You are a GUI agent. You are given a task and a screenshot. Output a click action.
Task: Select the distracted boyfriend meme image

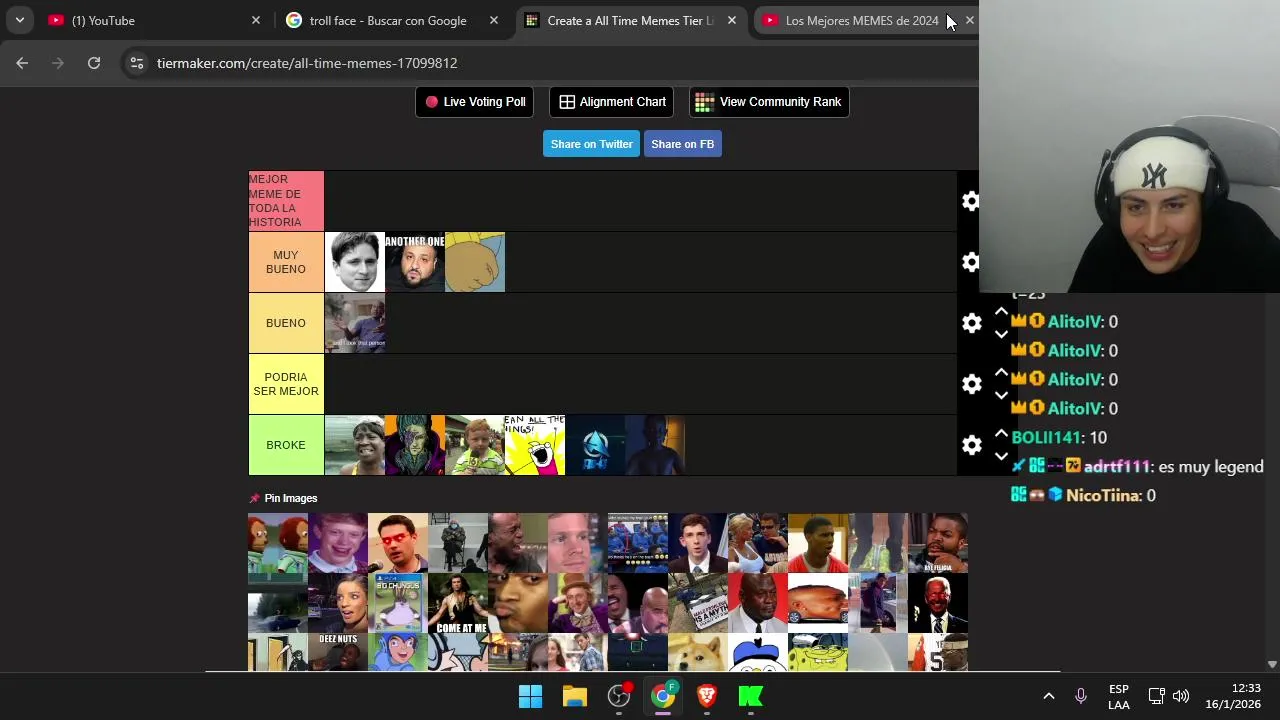578,653
